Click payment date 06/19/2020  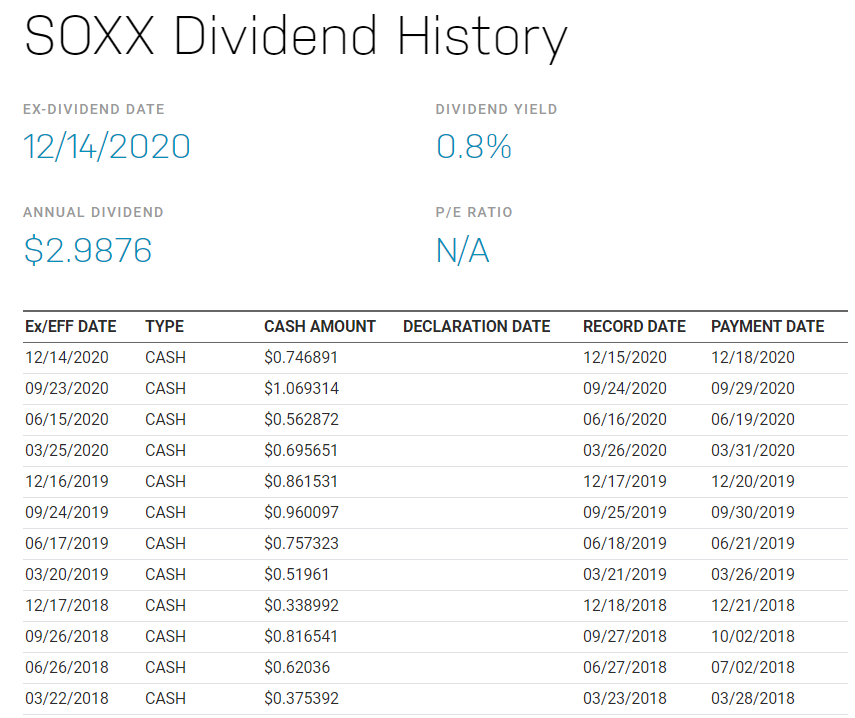point(753,419)
